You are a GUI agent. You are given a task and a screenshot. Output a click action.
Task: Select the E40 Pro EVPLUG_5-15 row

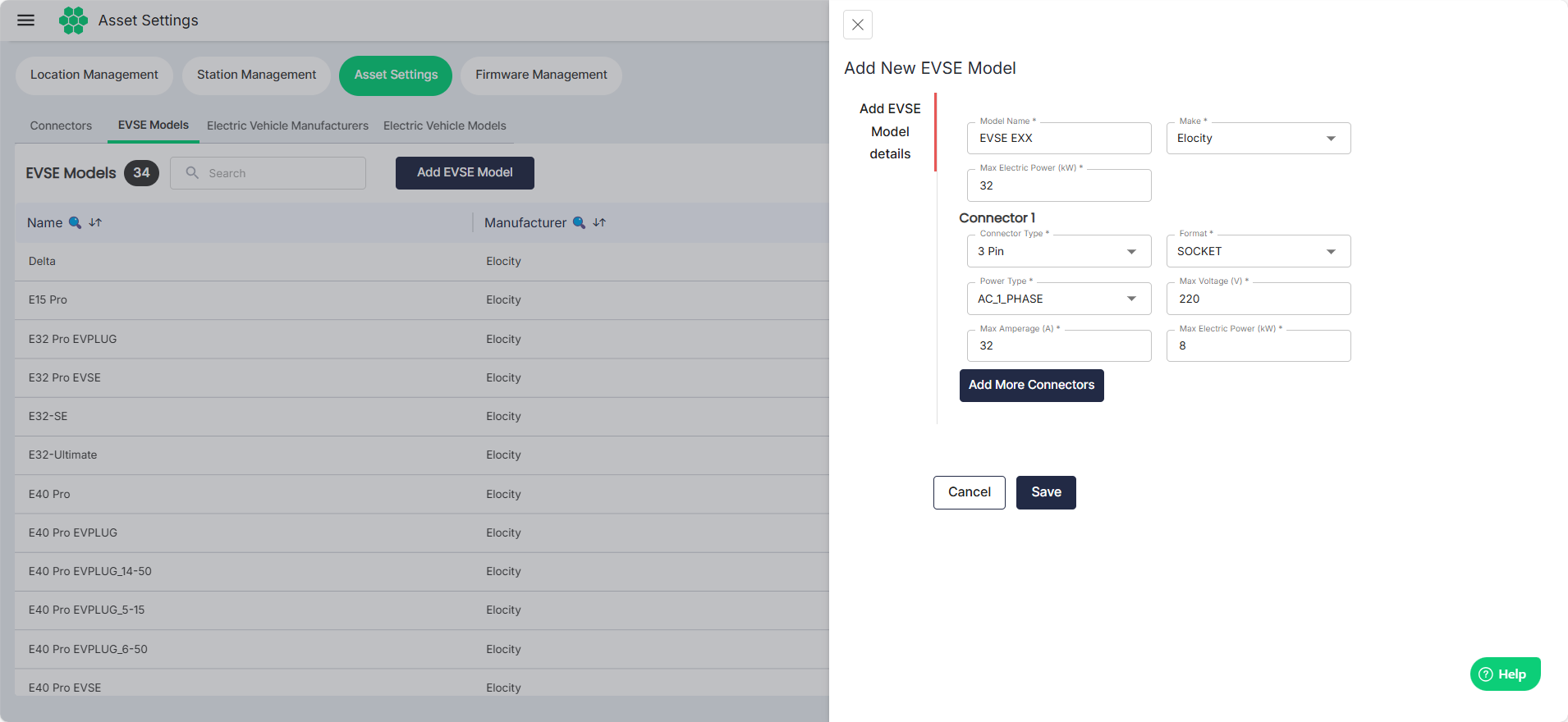tap(422, 610)
